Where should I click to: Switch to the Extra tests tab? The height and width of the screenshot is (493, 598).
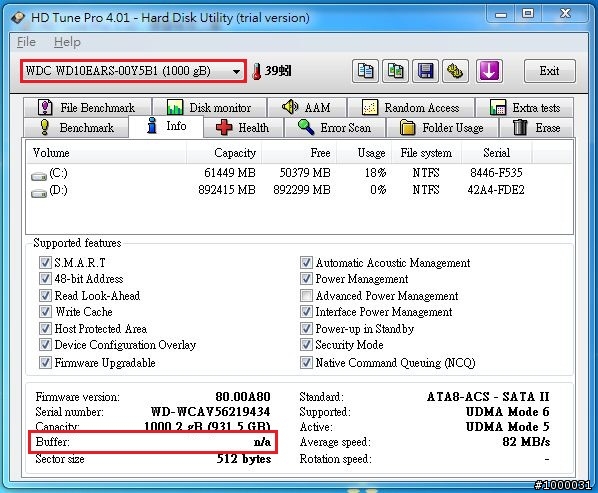point(524,108)
